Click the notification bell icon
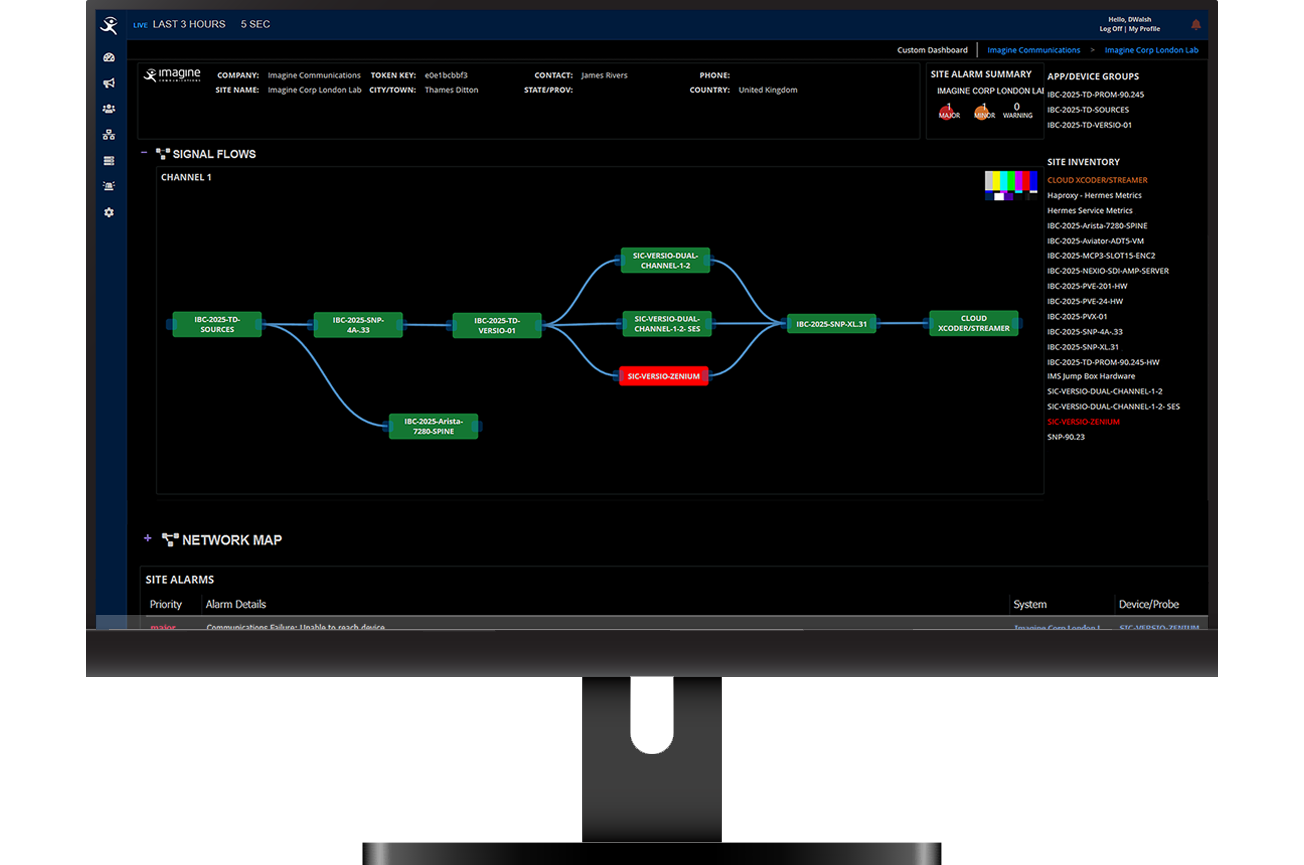 pyautogui.click(x=1196, y=25)
